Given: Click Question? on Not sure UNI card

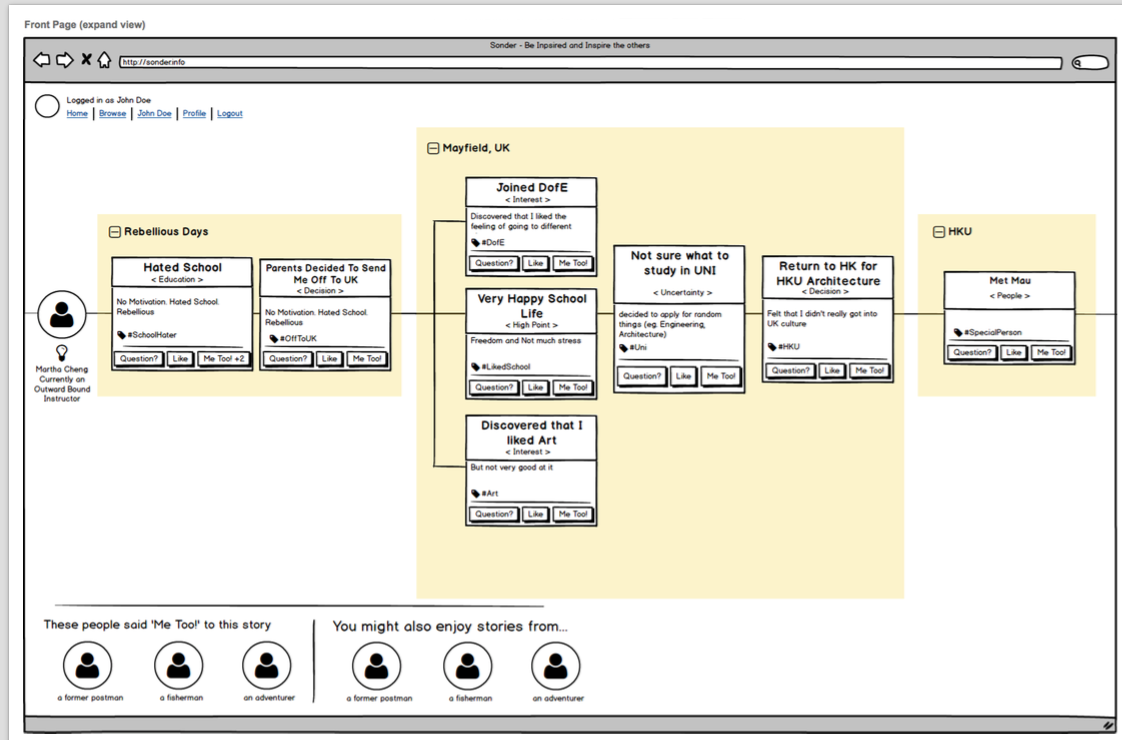Looking at the screenshot, I should click(x=642, y=376).
